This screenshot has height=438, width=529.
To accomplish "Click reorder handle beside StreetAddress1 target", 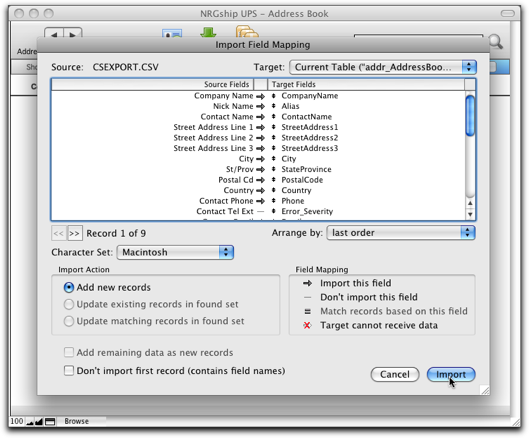I will (274, 127).
